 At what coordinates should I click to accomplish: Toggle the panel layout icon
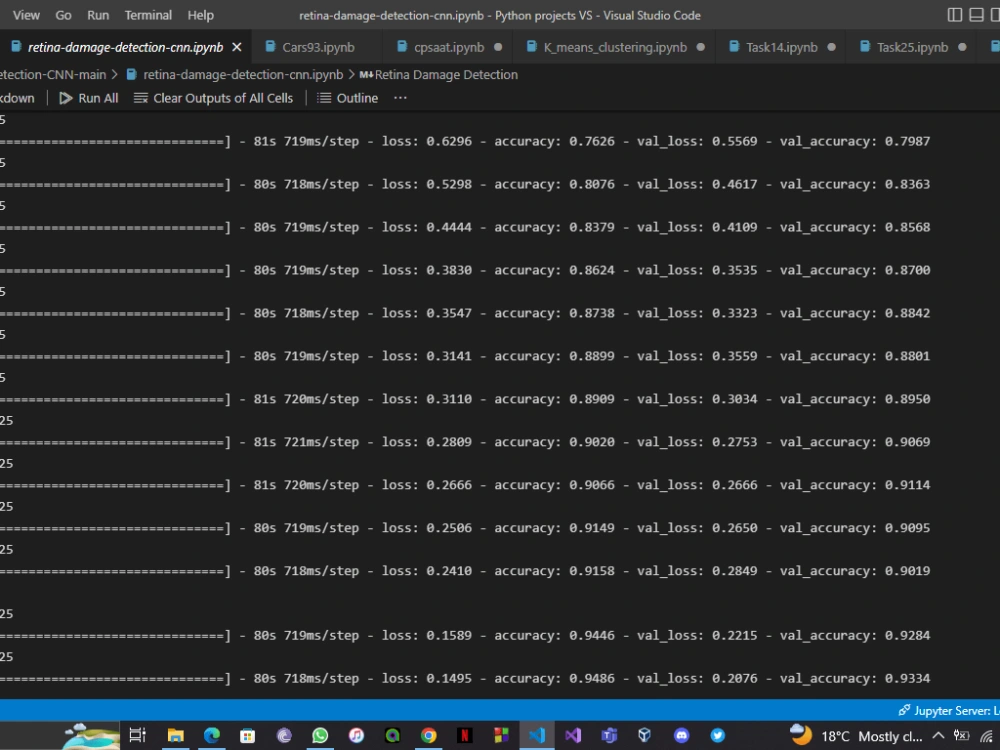pyautogui.click(x=976, y=15)
